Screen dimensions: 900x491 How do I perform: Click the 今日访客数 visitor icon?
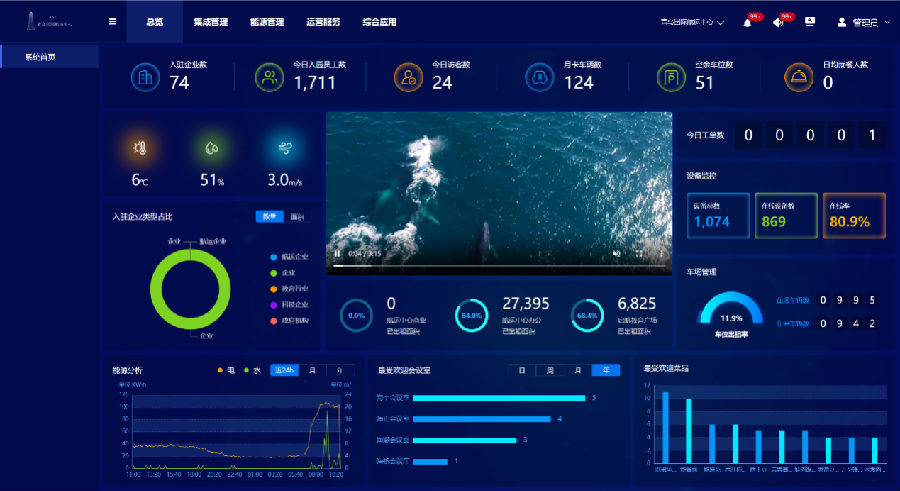coord(407,76)
